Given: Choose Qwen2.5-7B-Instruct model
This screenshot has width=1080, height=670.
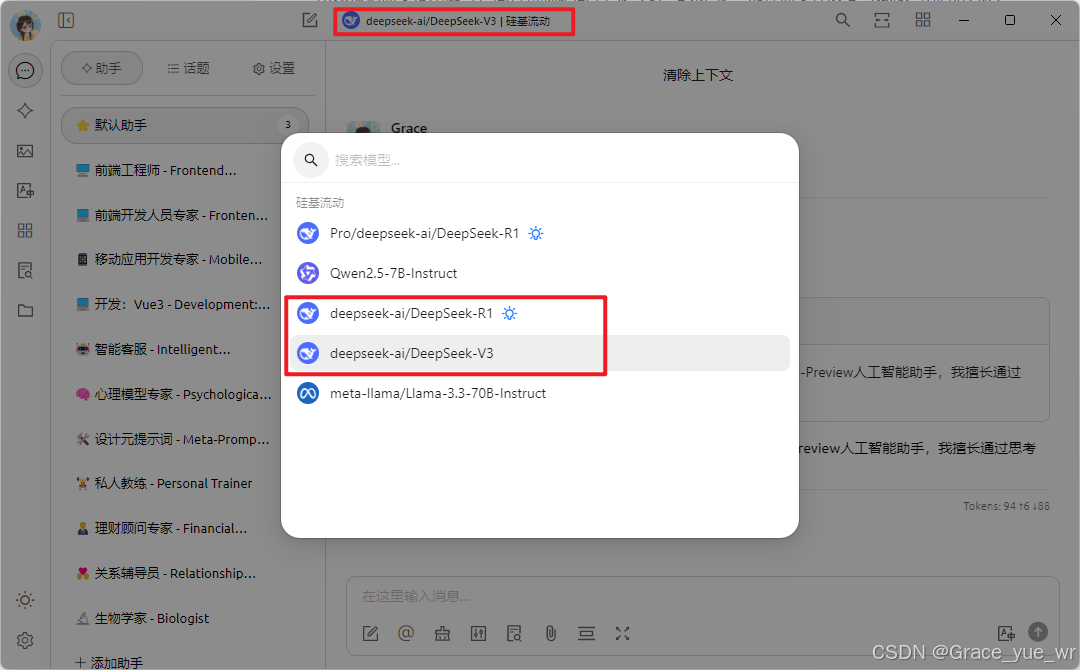Looking at the screenshot, I should [540, 273].
